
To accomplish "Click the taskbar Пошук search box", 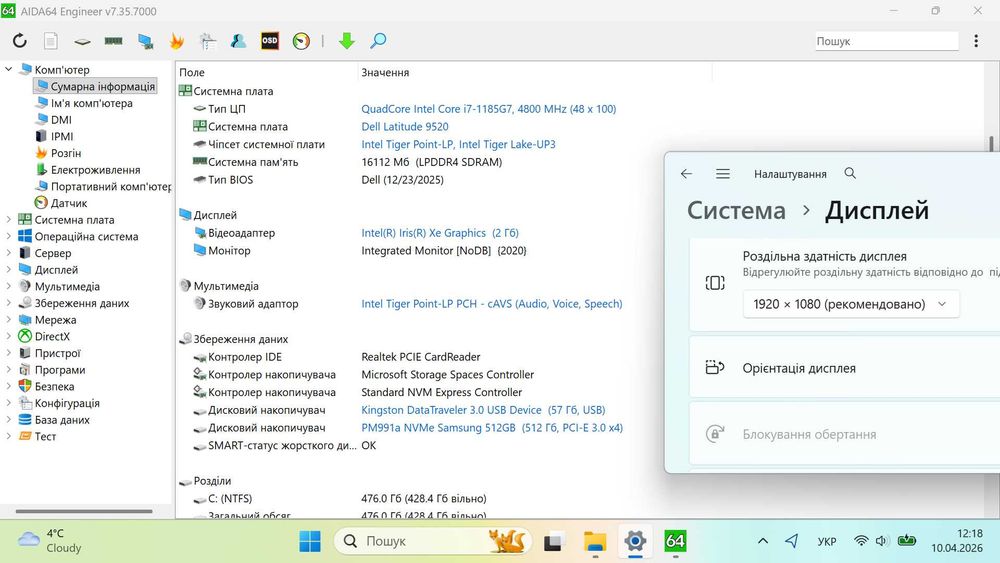I will (x=434, y=541).
